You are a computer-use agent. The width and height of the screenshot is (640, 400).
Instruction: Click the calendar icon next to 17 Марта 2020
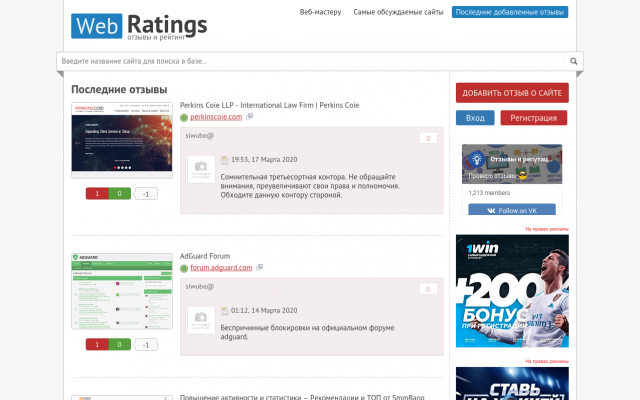(x=224, y=160)
